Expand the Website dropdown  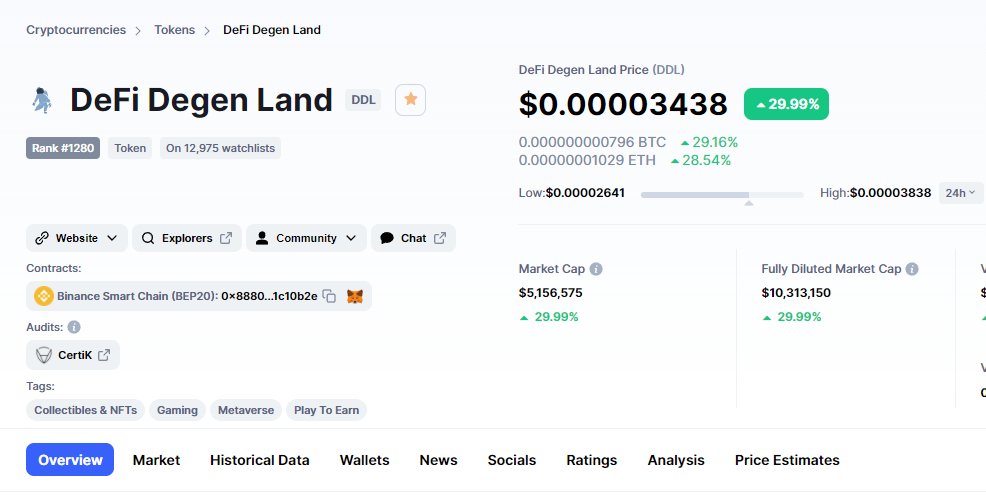77,238
